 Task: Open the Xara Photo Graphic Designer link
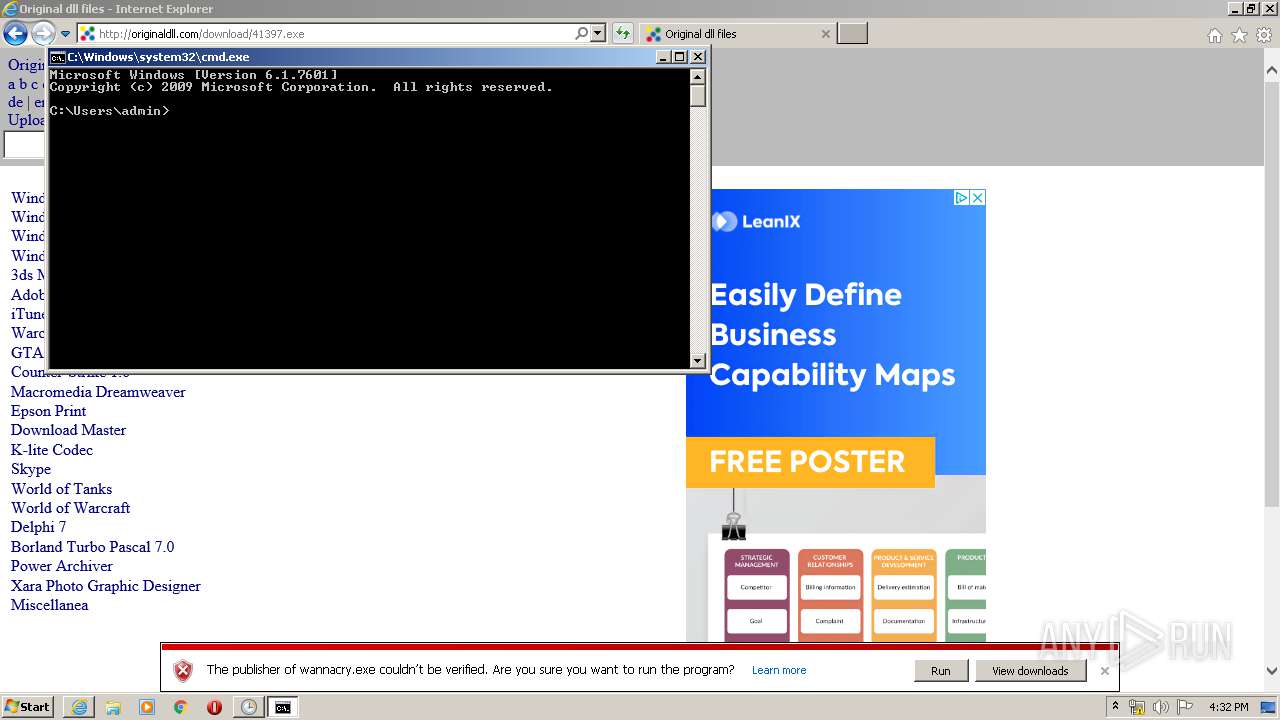pyautogui.click(x=106, y=586)
